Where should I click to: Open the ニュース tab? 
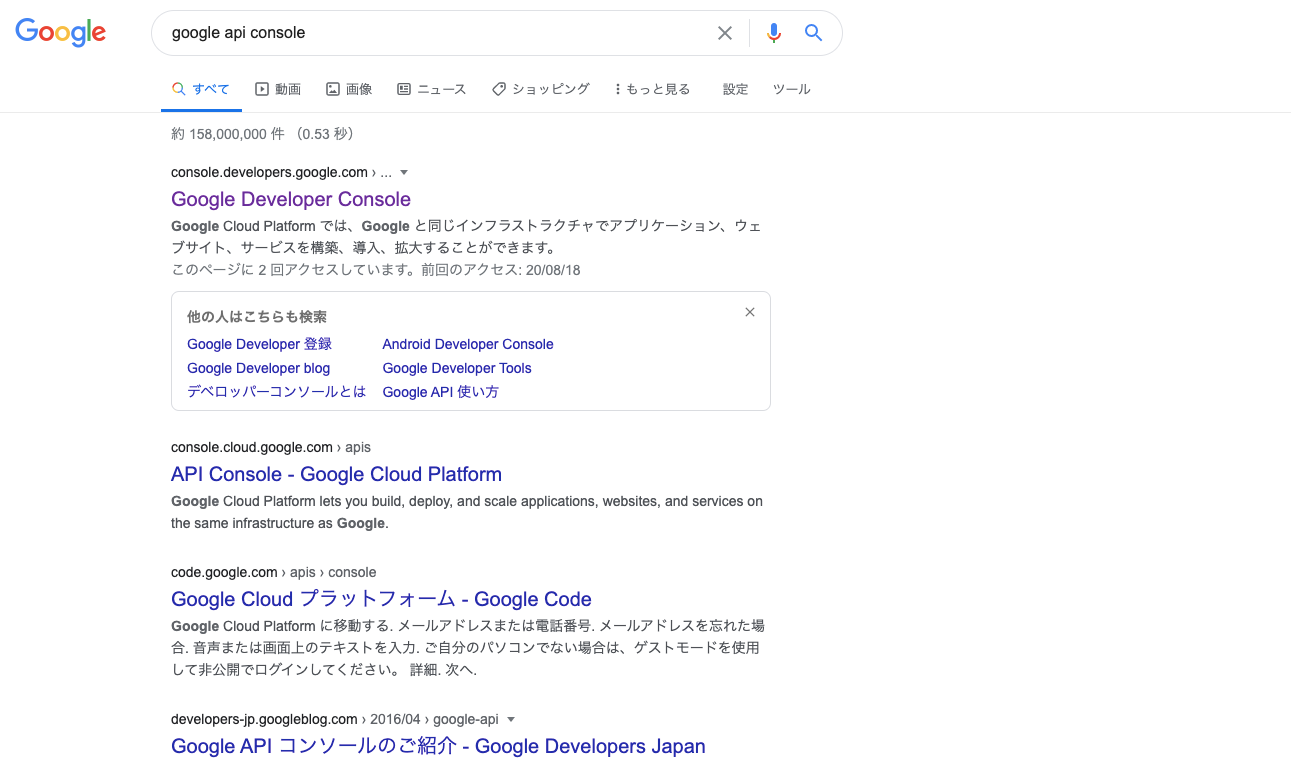tap(431, 89)
